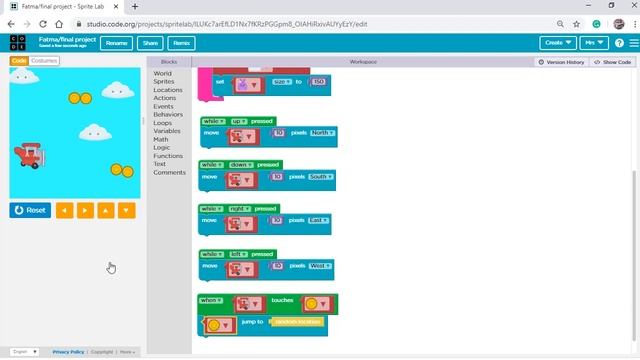Click the Grammarly extension icon
The width and height of the screenshot is (640, 360).
pos(596,24)
